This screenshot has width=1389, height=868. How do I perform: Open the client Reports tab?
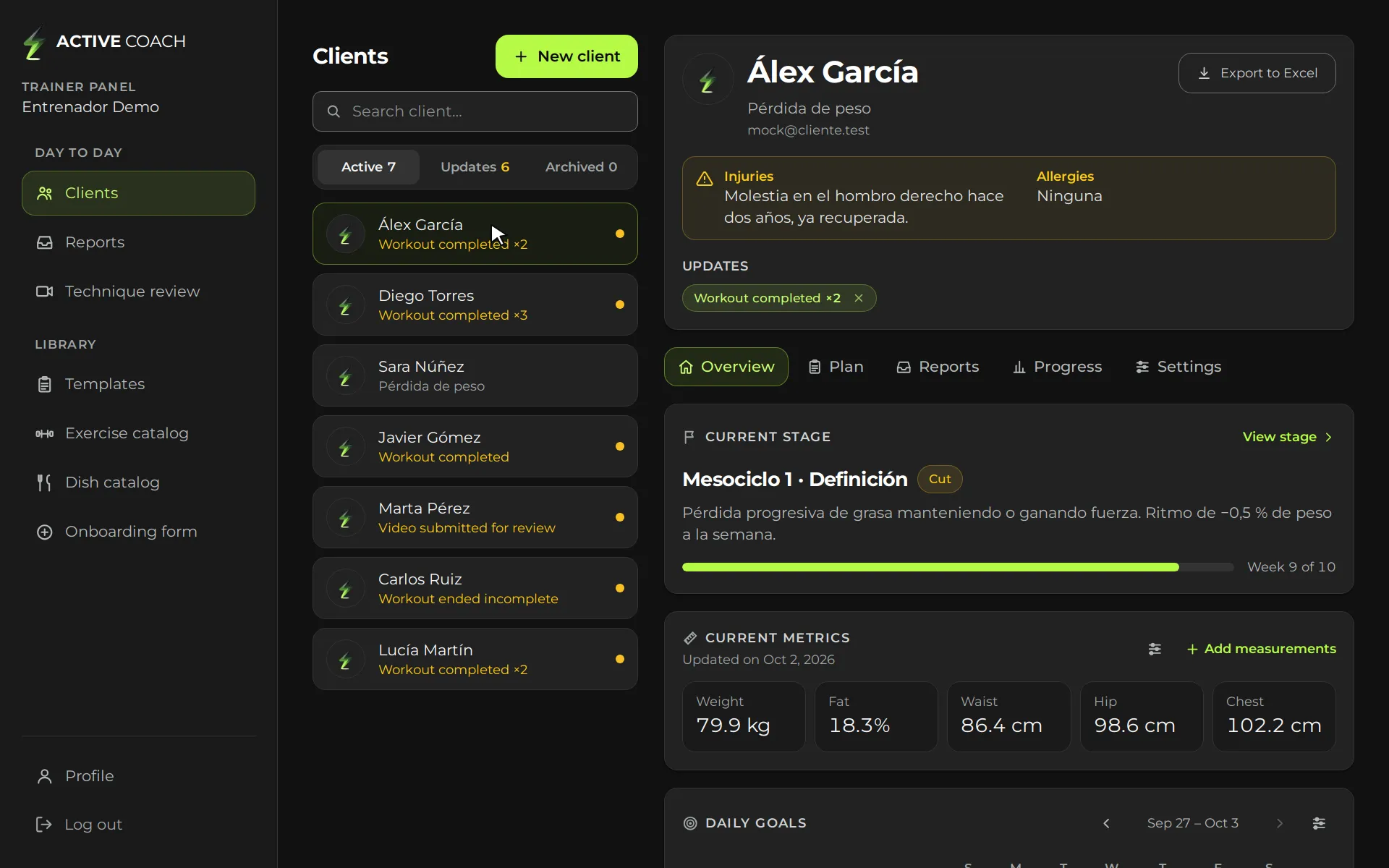[x=938, y=367]
